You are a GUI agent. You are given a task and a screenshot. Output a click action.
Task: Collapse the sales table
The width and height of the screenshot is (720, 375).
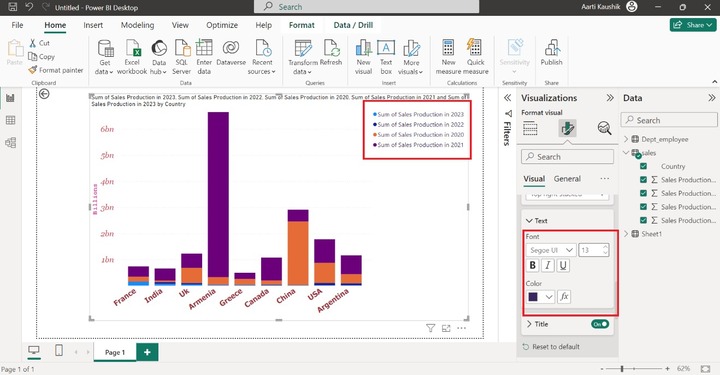point(626,152)
